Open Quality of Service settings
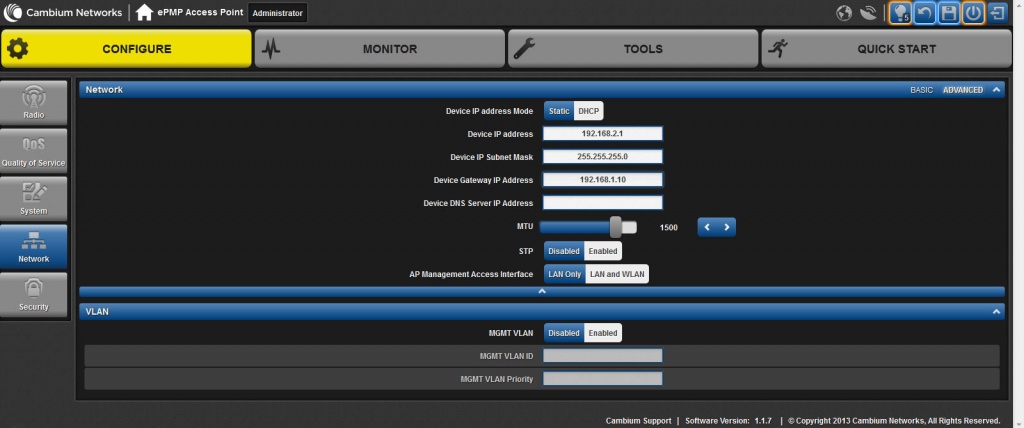The image size is (1024, 428). 34,152
